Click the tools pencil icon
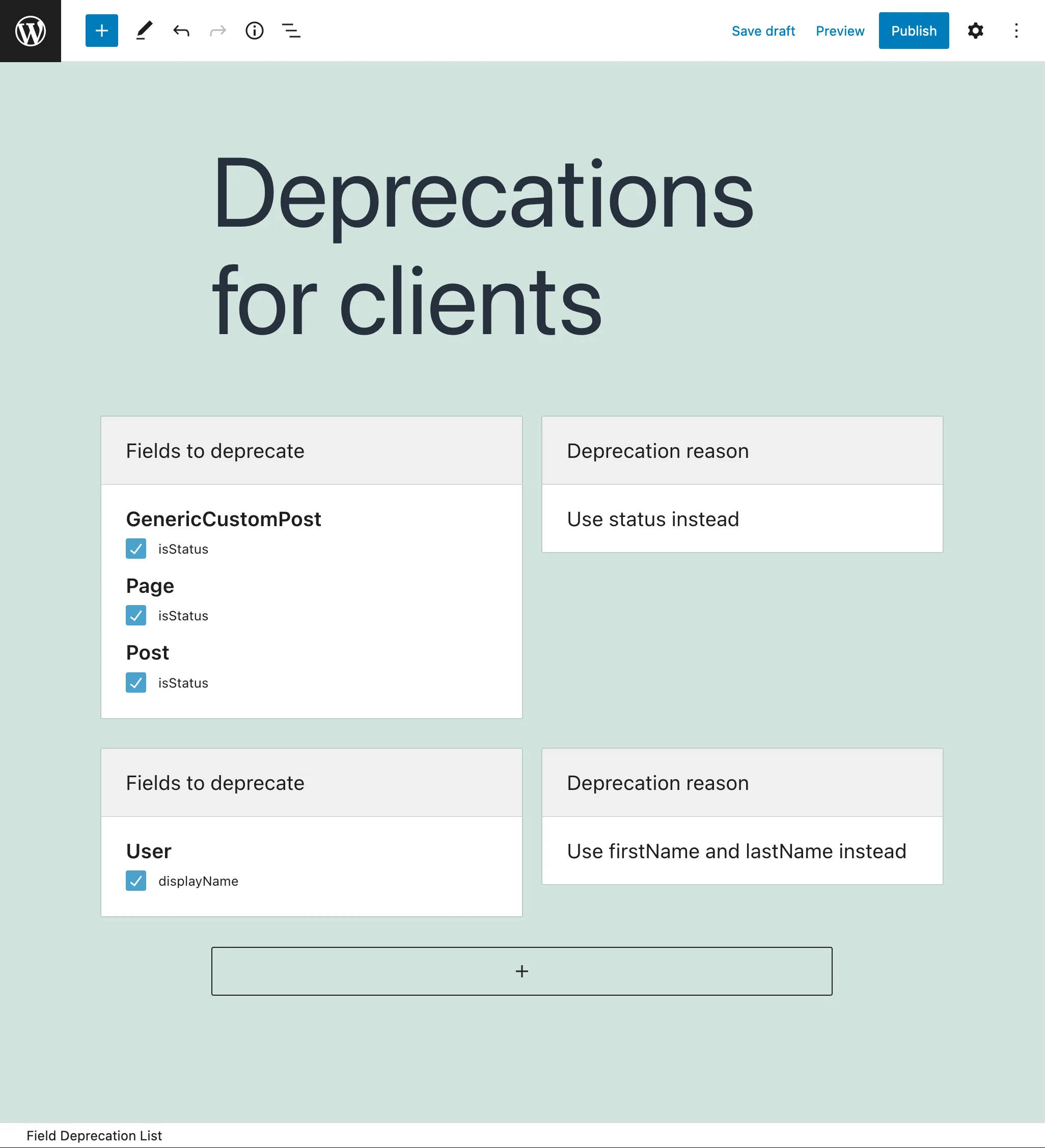 tap(144, 30)
